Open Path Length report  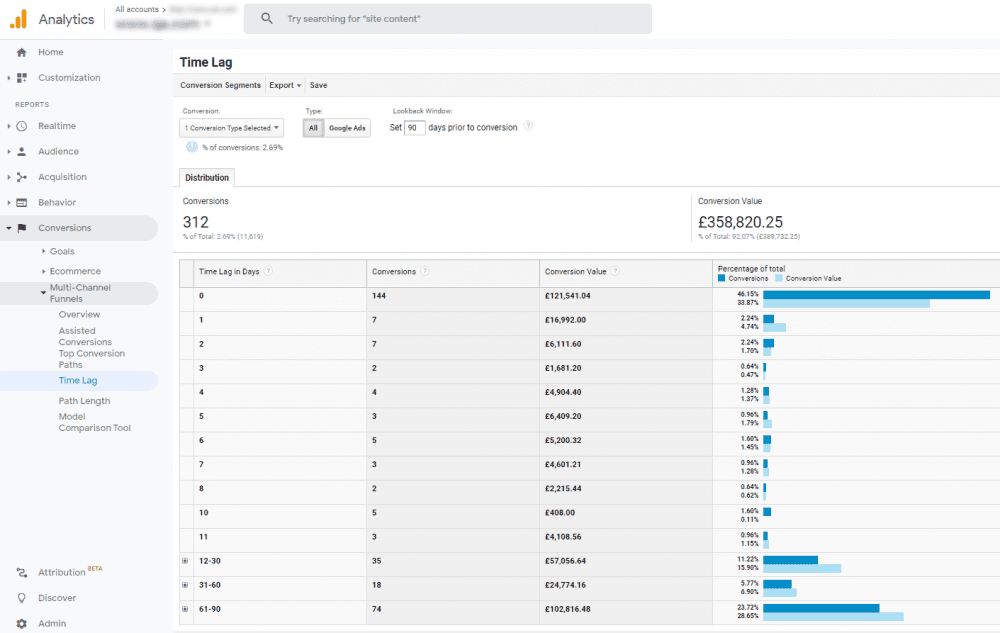click(x=84, y=401)
